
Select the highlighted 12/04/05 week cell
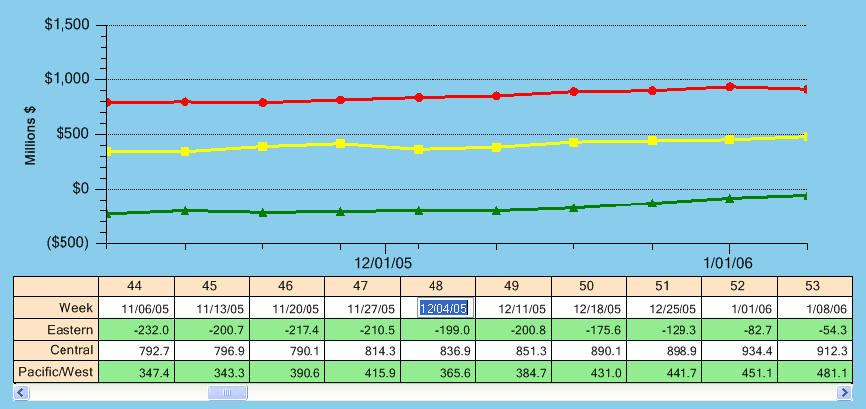pyautogui.click(x=445, y=308)
